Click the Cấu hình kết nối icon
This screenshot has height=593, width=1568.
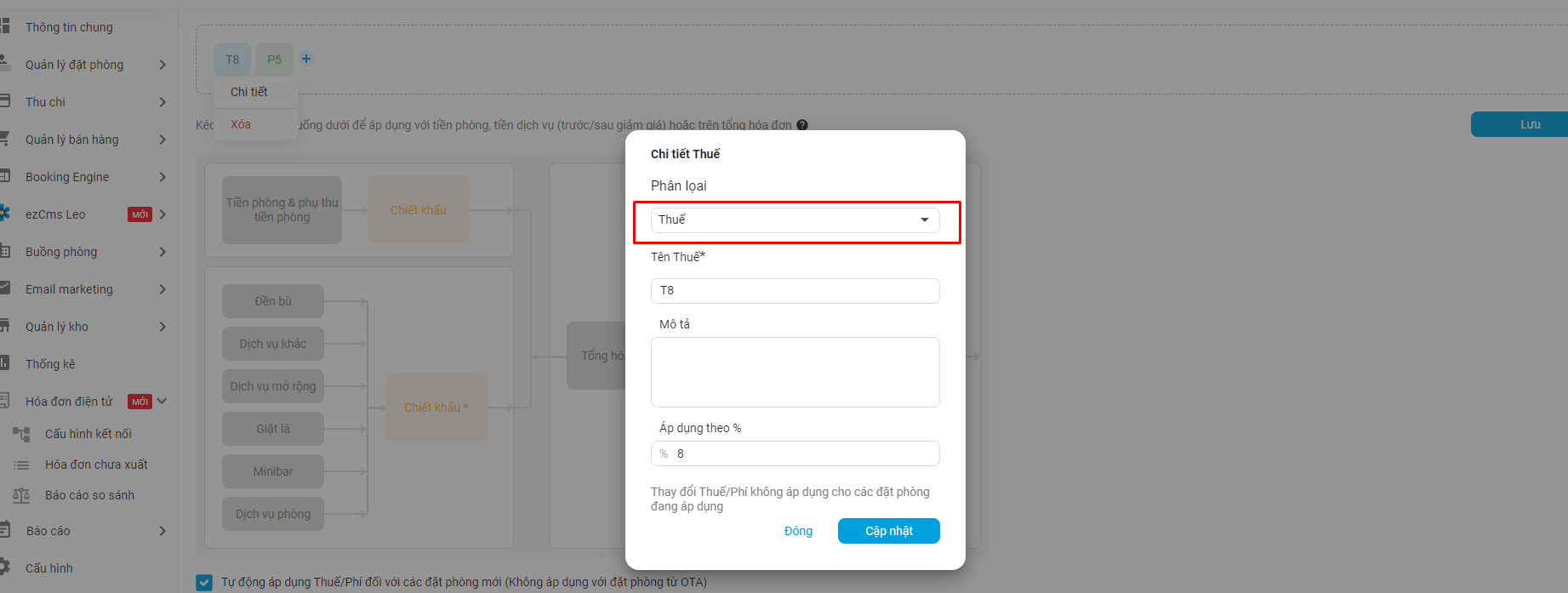[x=21, y=434]
